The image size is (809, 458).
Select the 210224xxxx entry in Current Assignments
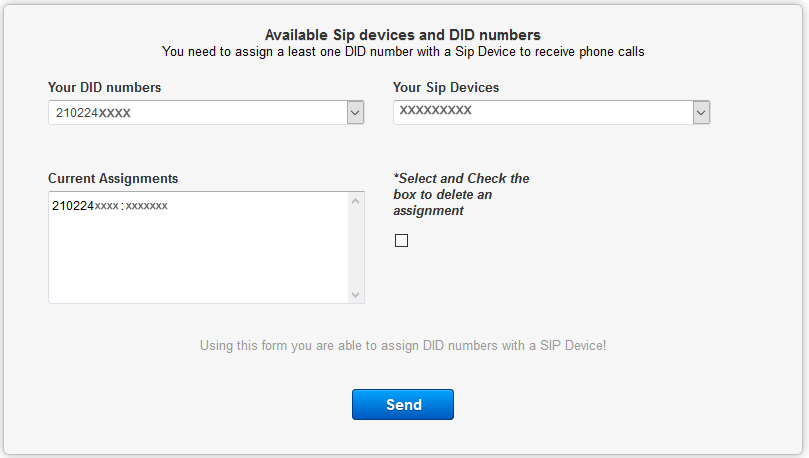[x=110, y=206]
